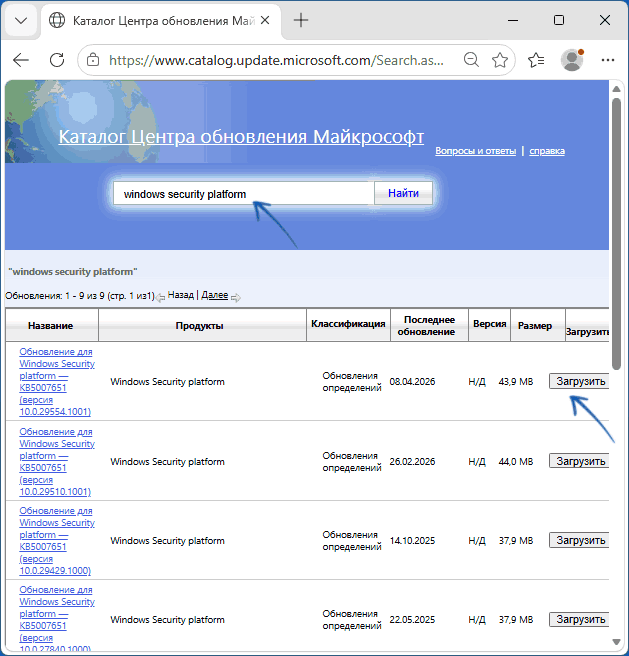Click Загрузить for the 26.02.2026 update
This screenshot has height=656, width=629.
(x=580, y=461)
